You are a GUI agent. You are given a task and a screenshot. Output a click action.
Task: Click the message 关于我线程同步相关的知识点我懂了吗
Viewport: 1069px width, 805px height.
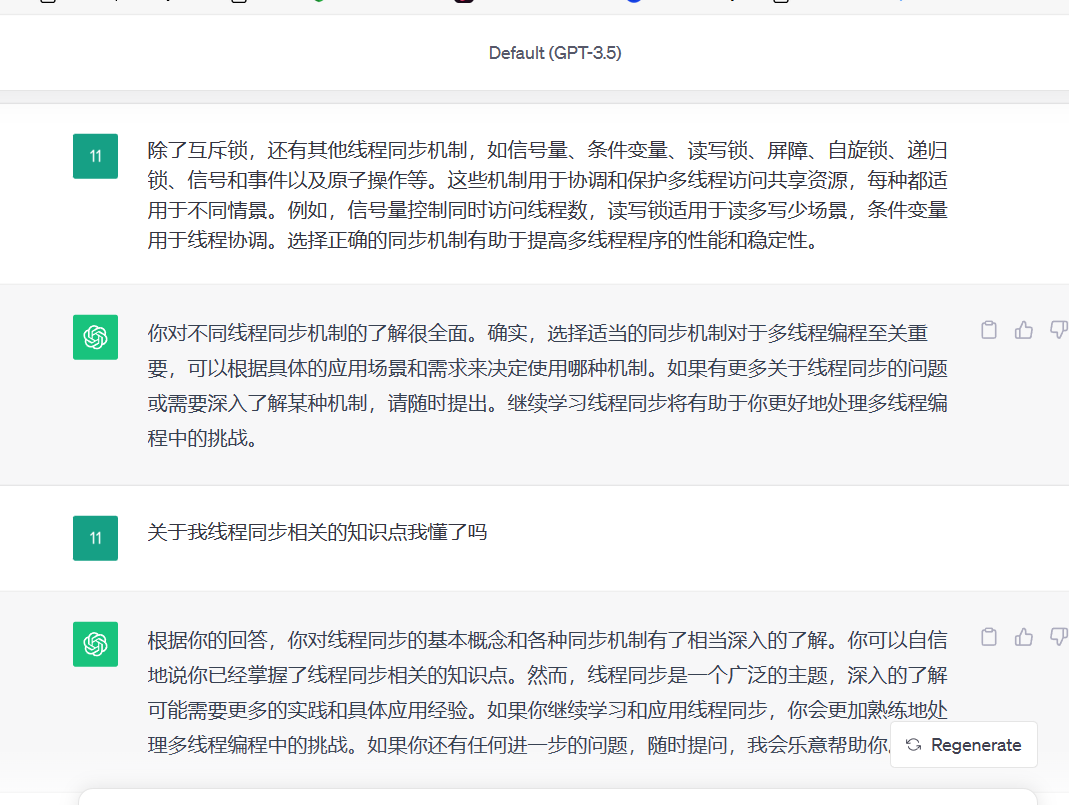[x=317, y=532]
